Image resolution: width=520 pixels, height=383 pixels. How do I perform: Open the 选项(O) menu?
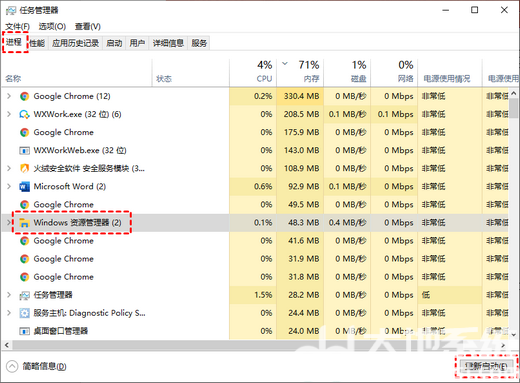click(52, 26)
